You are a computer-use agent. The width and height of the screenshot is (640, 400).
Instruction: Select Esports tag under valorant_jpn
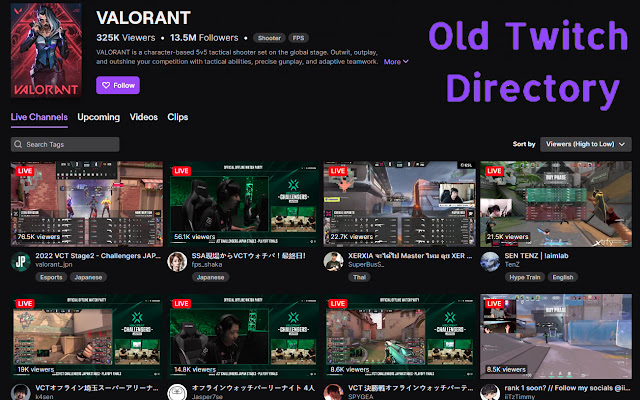51,278
